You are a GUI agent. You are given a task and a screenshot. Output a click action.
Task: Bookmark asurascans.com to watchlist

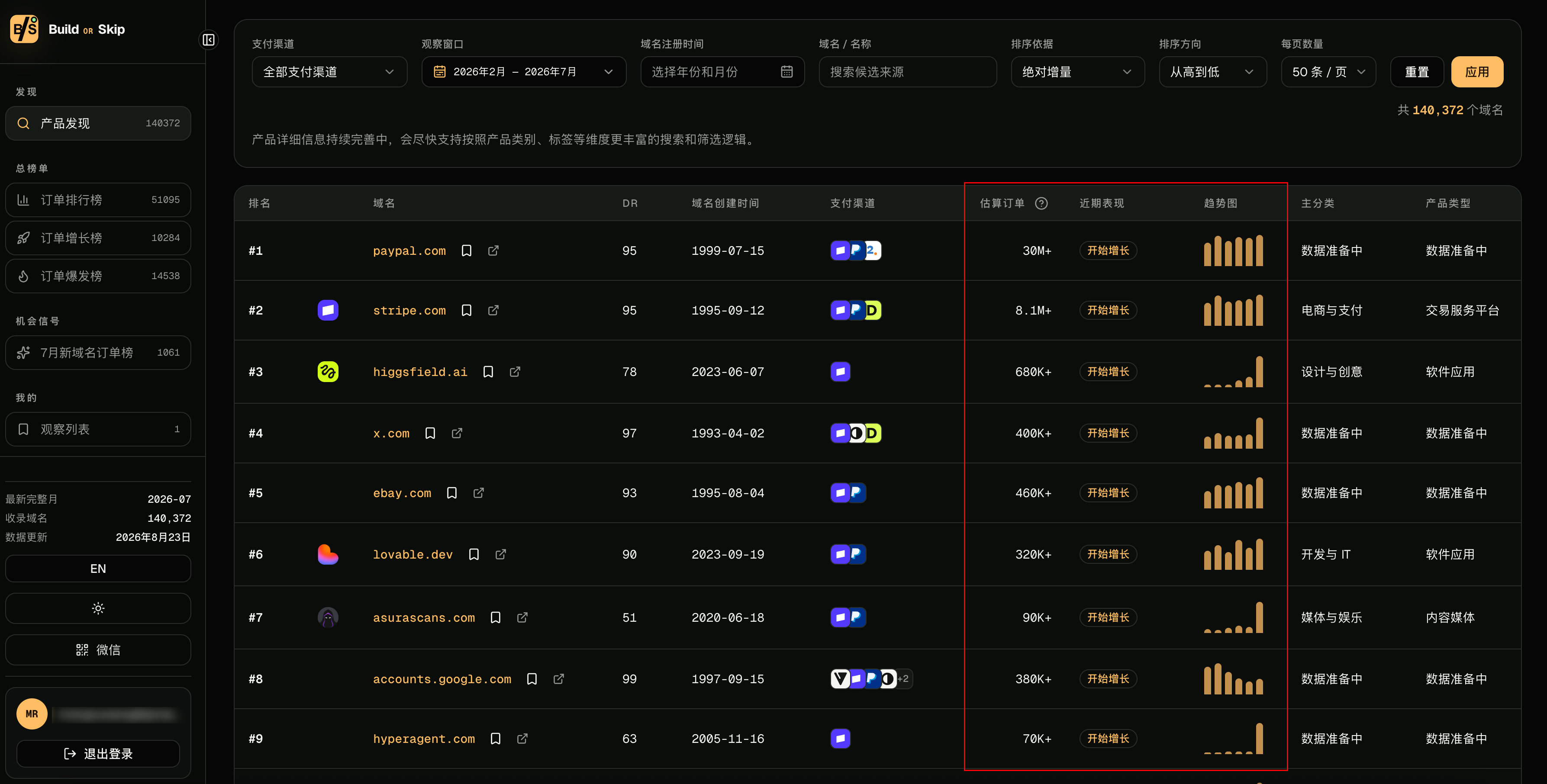496,617
